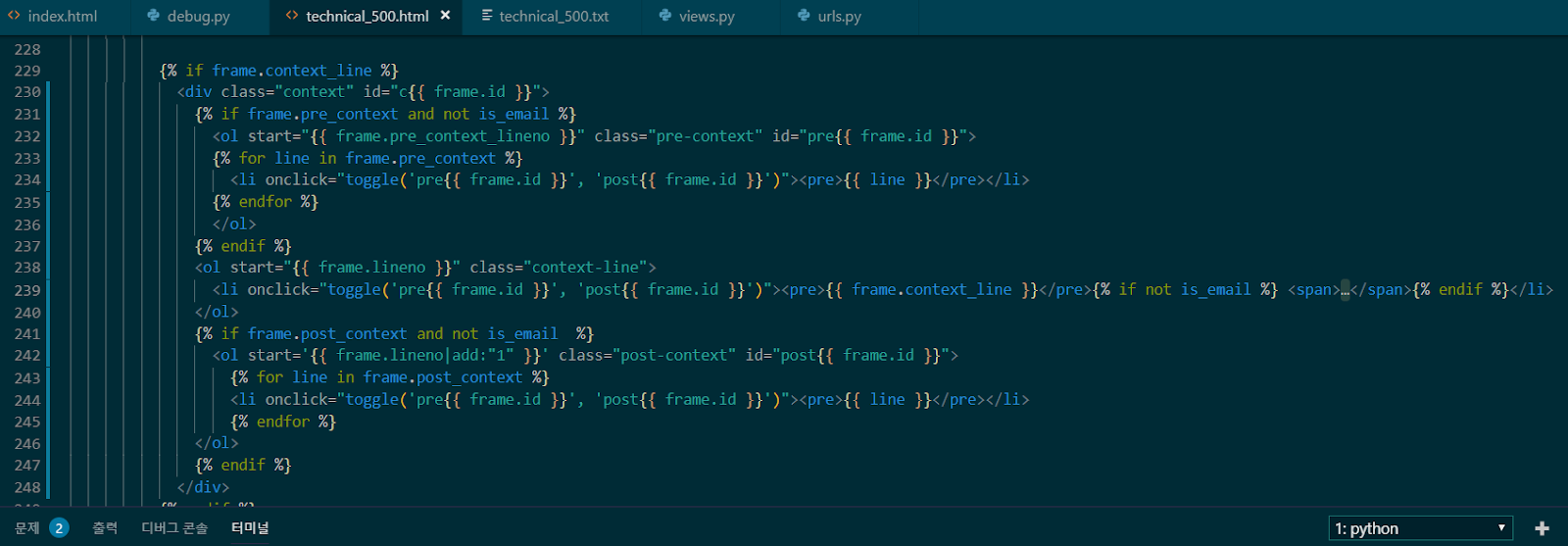Click the closing </div> tag on line 248

point(203,487)
